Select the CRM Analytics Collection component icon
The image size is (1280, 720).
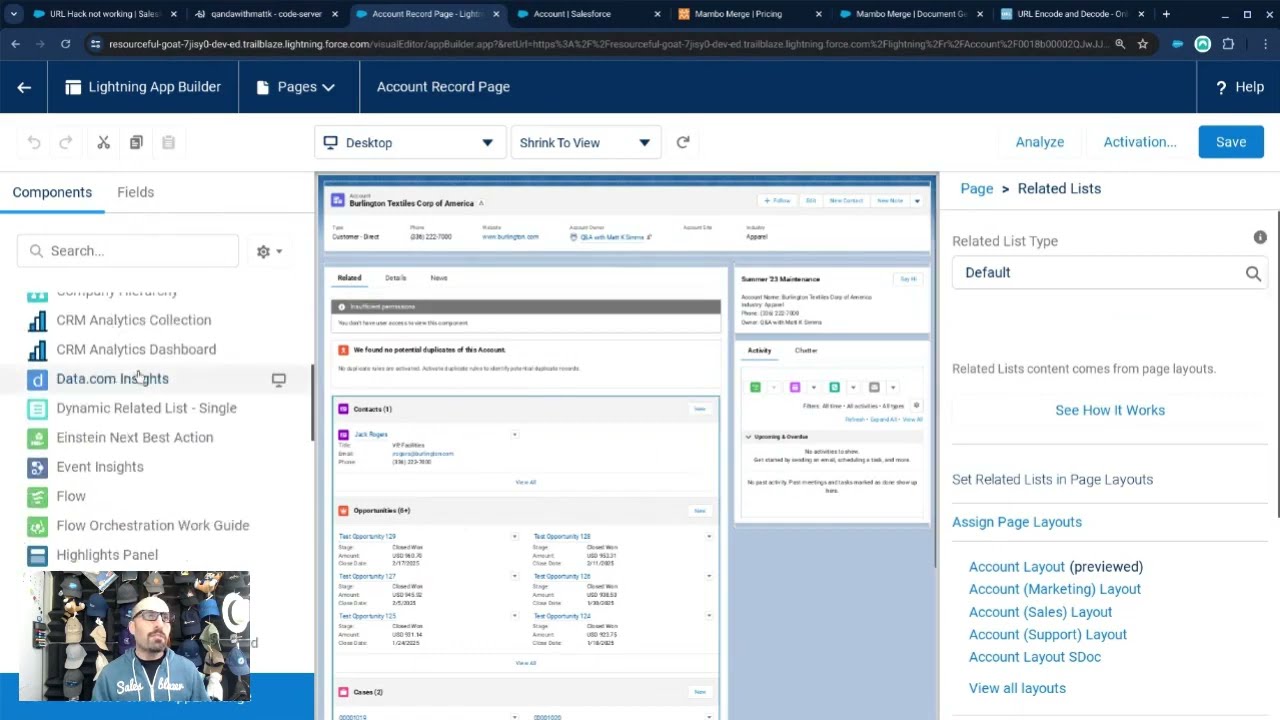tap(37, 320)
